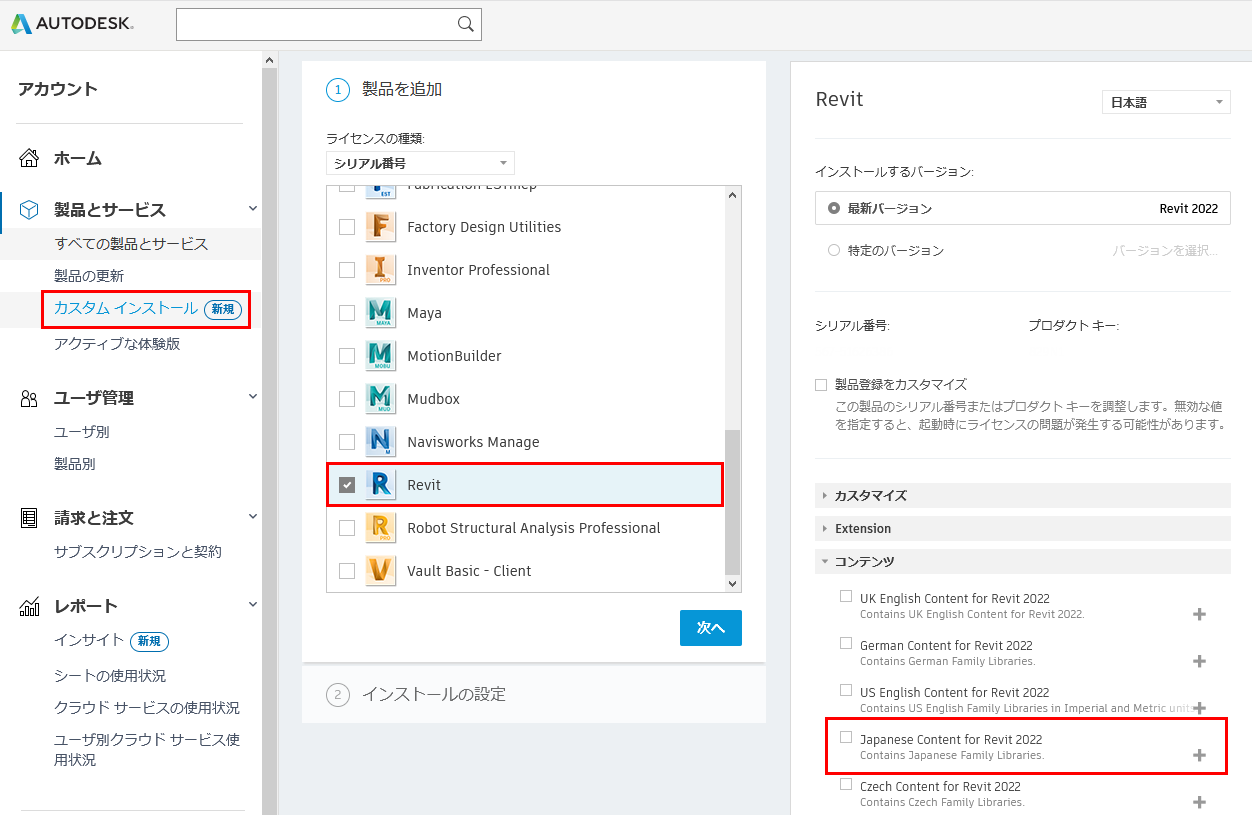Check German Content for Revit 2022
1252x815 pixels.
coord(846,643)
